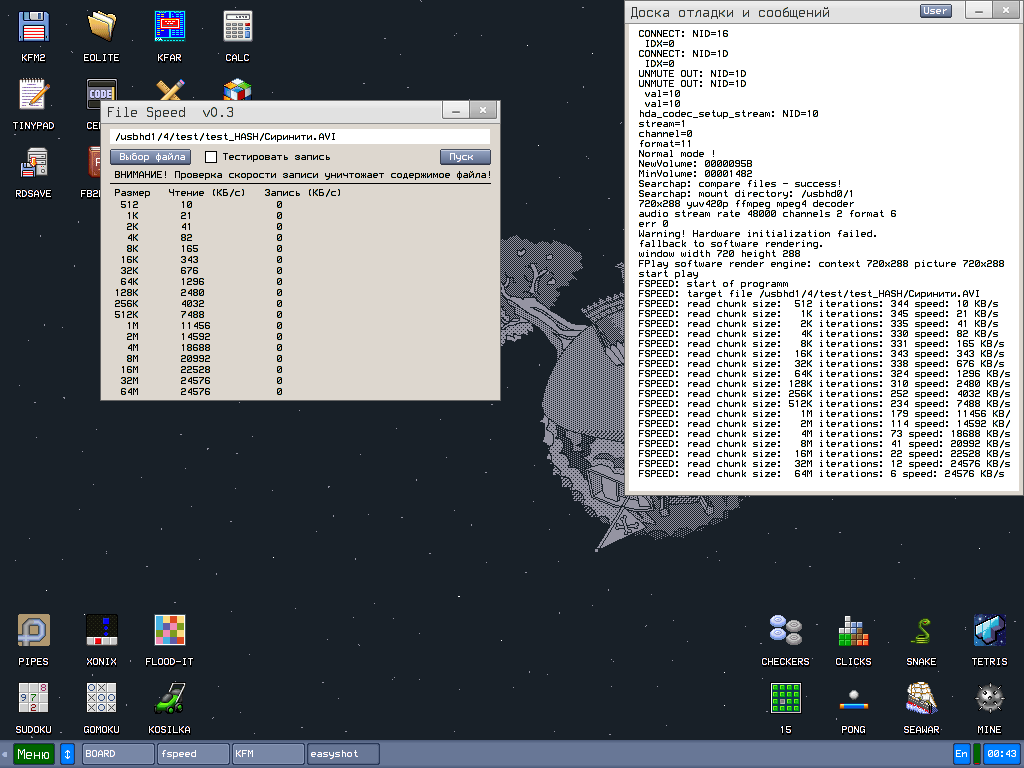Viewport: 1024px width, 768px height.
Task: Enable the 'Тестировать запись' checkbox
Action: [211, 157]
